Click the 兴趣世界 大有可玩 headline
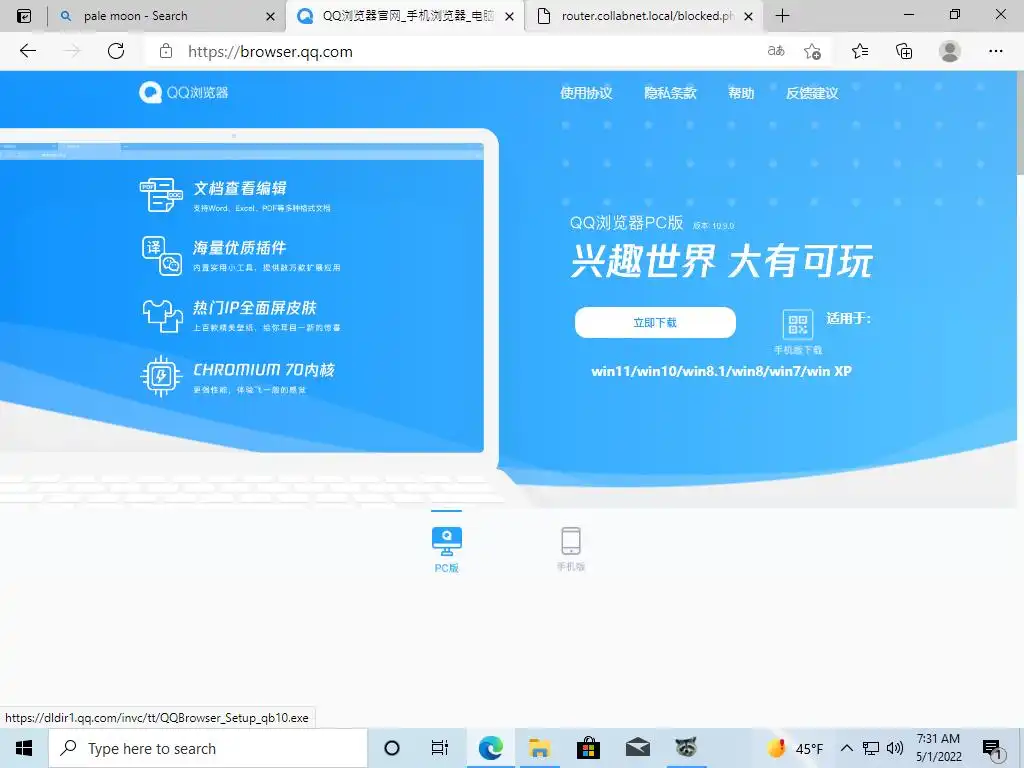Viewport: 1024px width, 768px height. [722, 261]
